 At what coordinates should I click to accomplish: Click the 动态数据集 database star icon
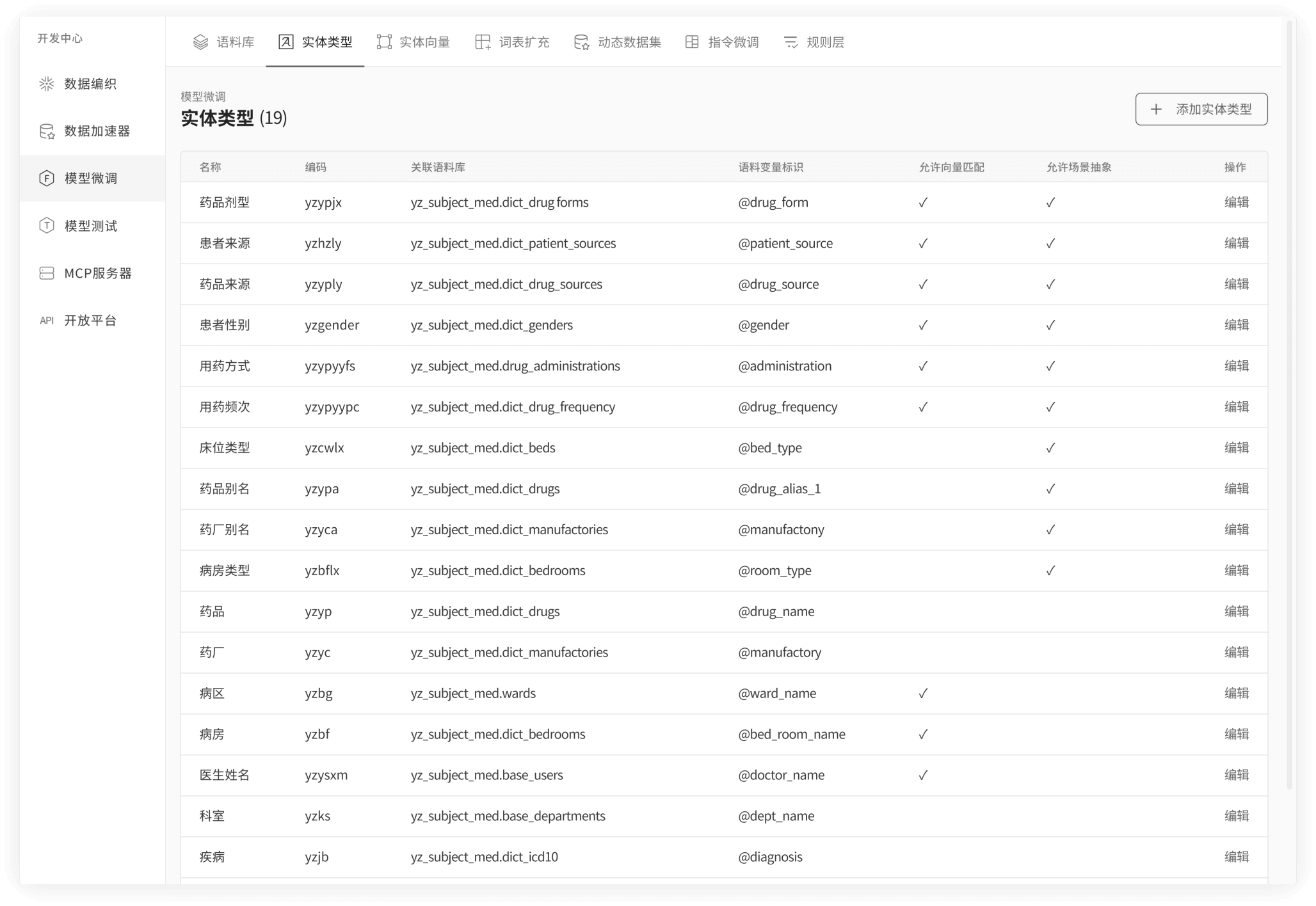click(581, 42)
